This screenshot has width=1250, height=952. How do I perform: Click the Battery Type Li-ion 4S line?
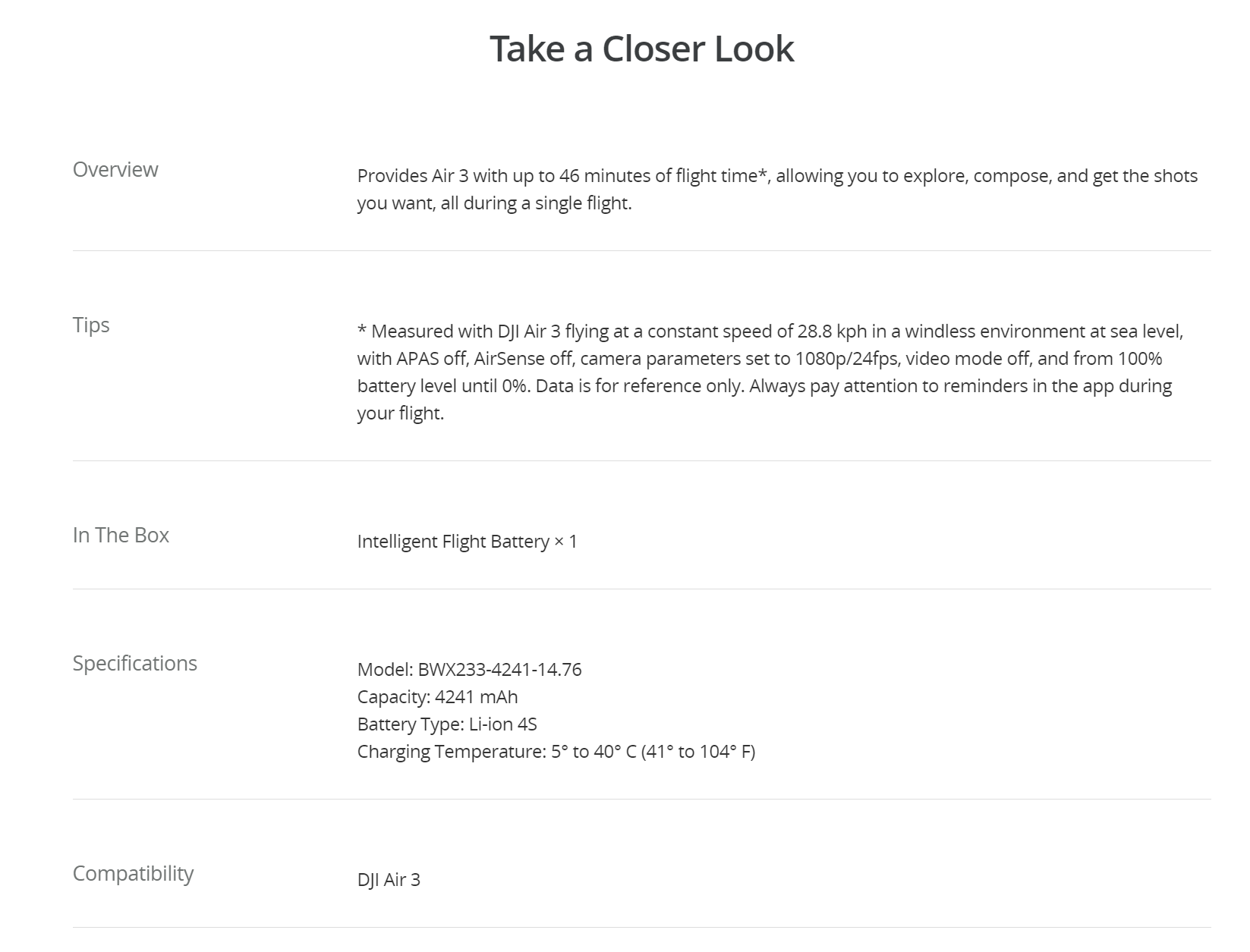447,724
